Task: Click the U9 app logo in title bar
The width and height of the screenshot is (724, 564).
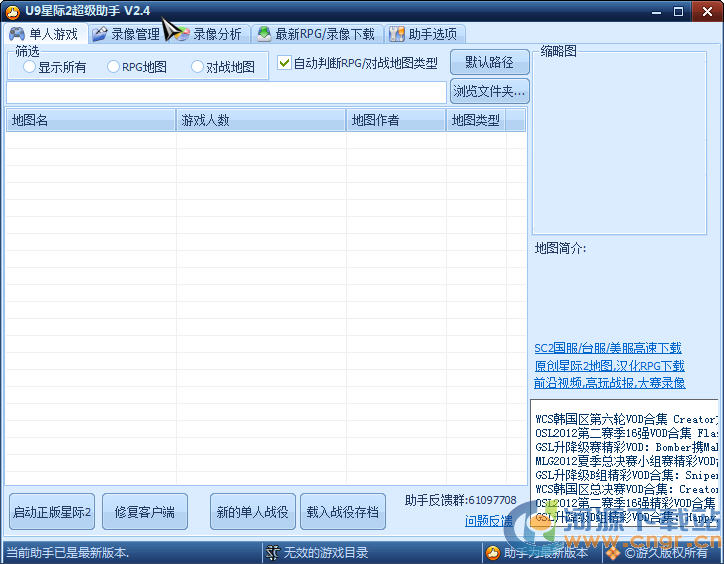Action: coord(13,11)
